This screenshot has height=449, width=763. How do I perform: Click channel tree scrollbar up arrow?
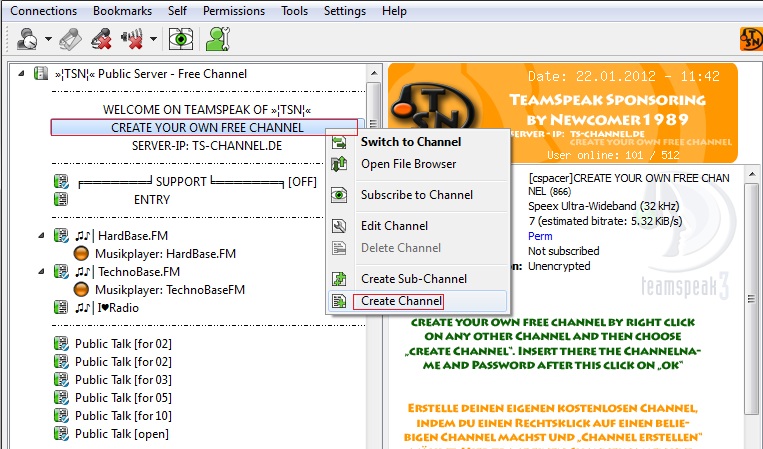click(x=374, y=73)
